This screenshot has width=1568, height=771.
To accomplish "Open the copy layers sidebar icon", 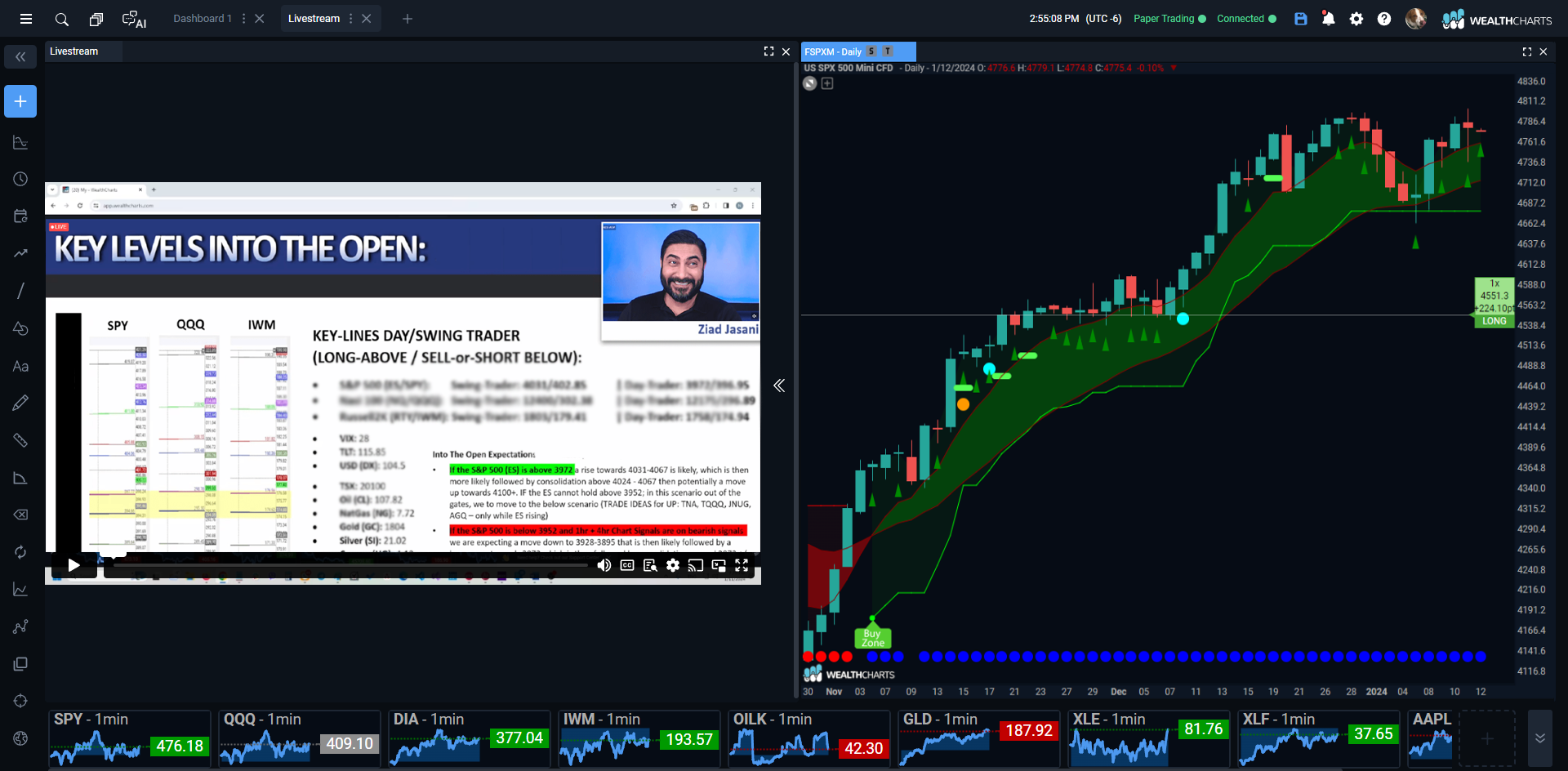I will (x=20, y=664).
